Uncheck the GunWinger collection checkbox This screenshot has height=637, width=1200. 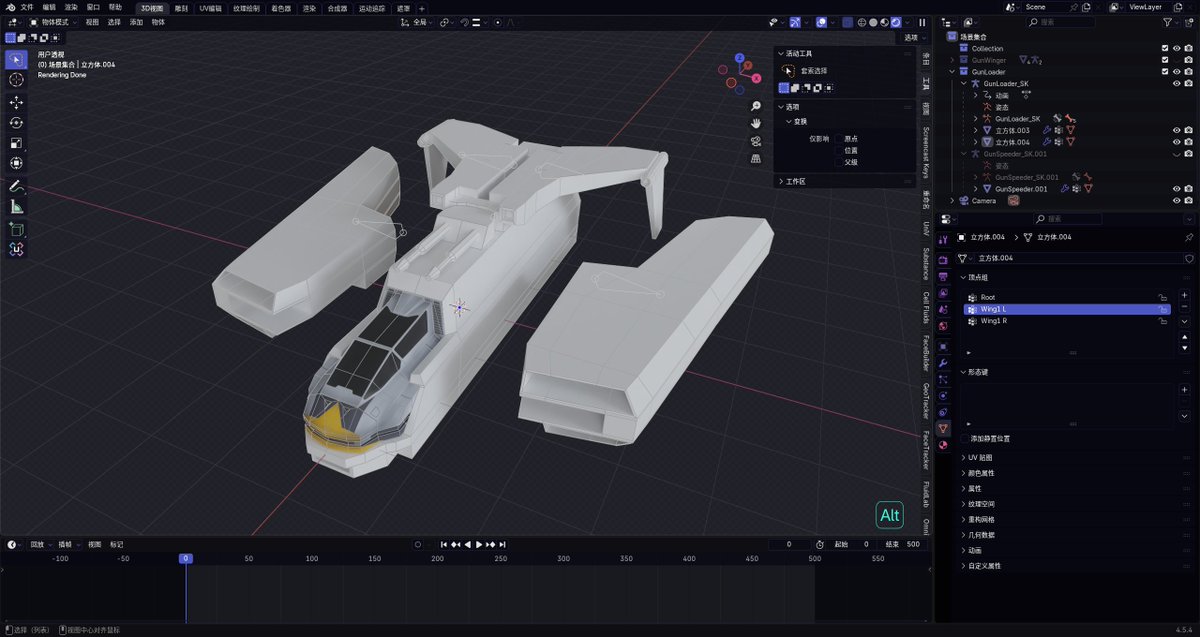(x=1164, y=60)
